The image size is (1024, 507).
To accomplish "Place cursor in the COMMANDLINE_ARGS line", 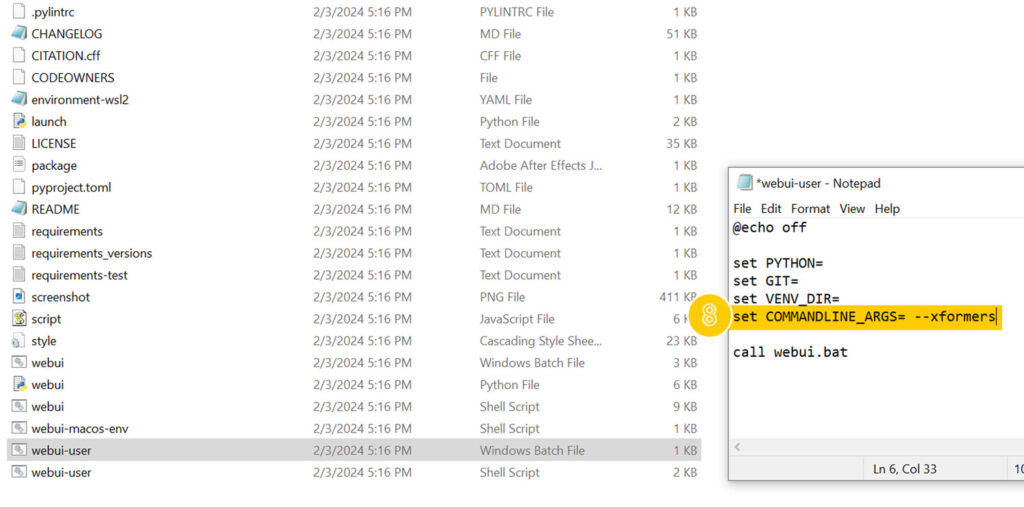I will (865, 317).
